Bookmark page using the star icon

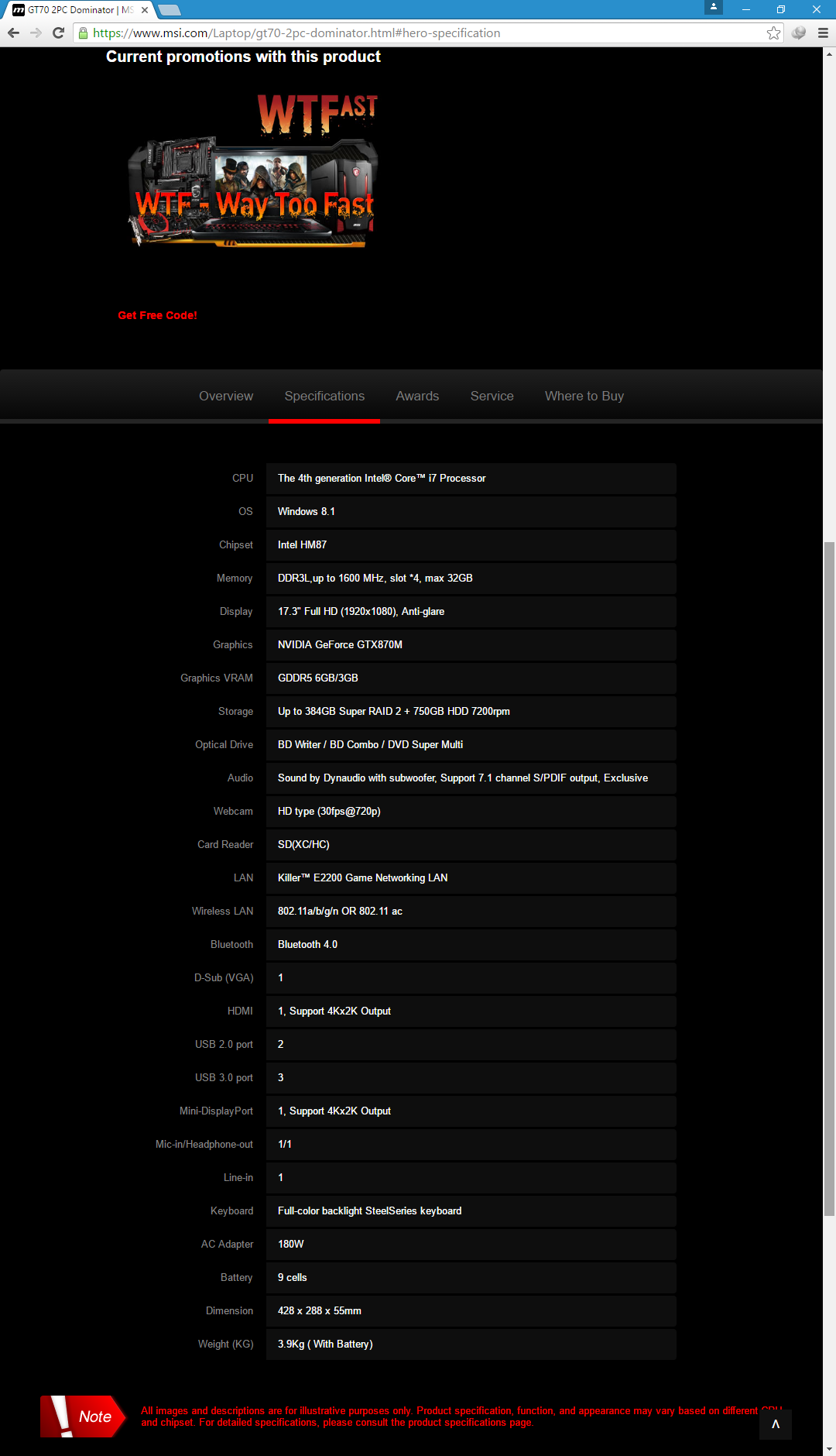click(773, 33)
